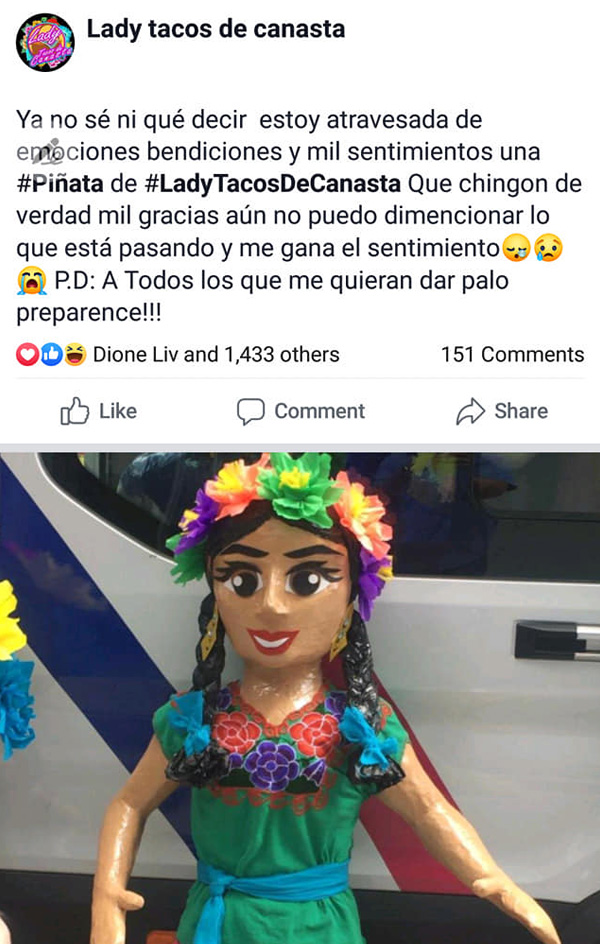
Task: Open the 151 Comments list
Action: click(x=512, y=355)
